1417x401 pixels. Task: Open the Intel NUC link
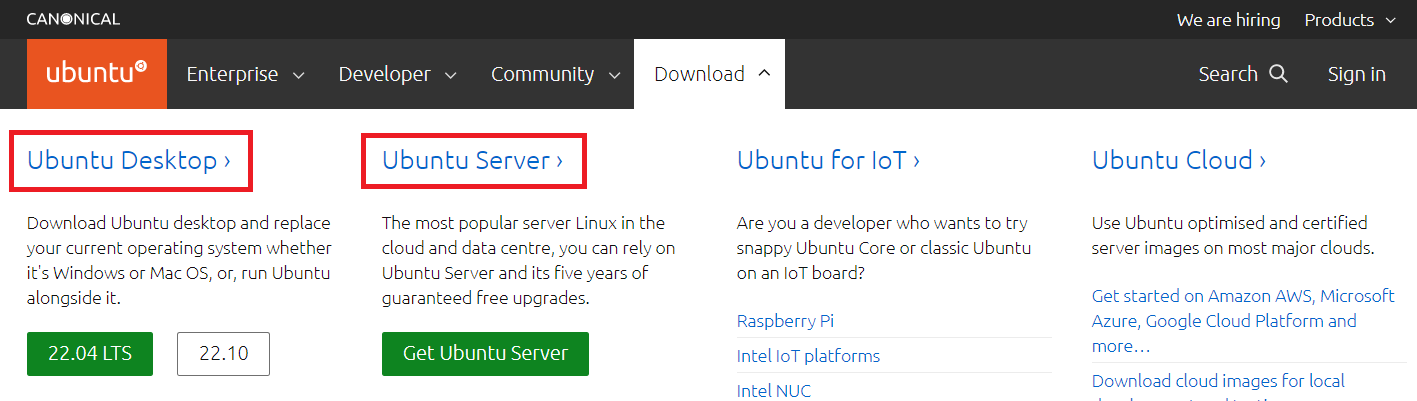click(774, 390)
